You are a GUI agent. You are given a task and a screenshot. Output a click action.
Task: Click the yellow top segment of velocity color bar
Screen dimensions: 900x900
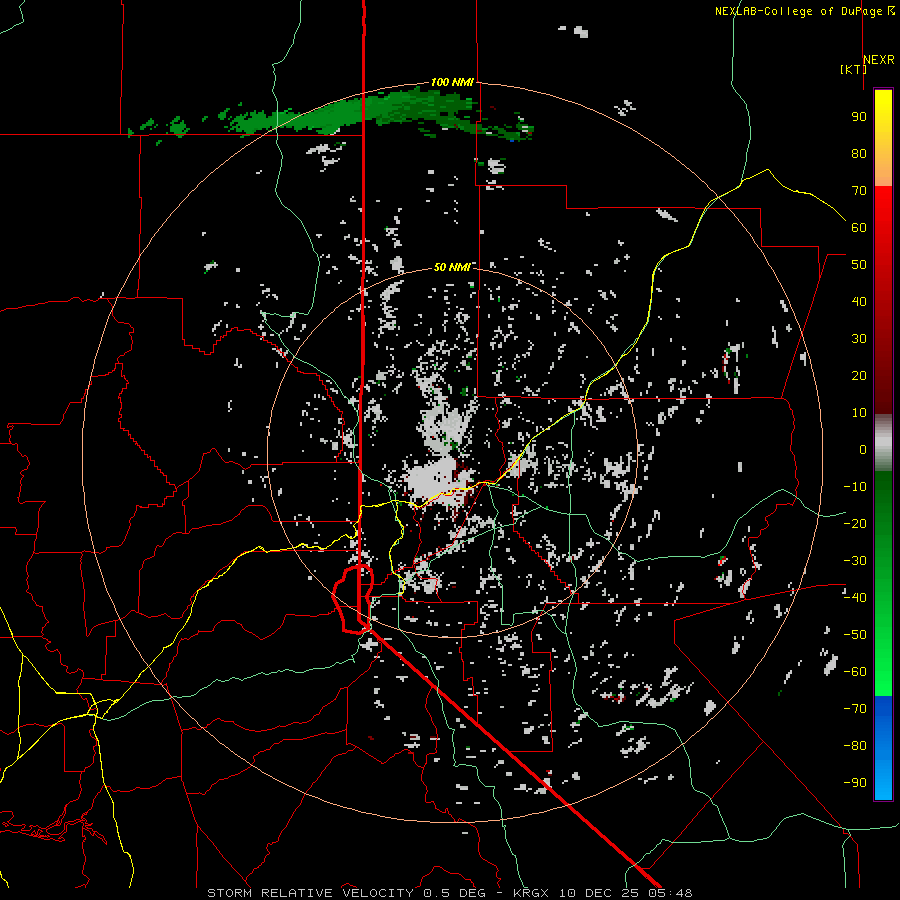click(x=883, y=138)
